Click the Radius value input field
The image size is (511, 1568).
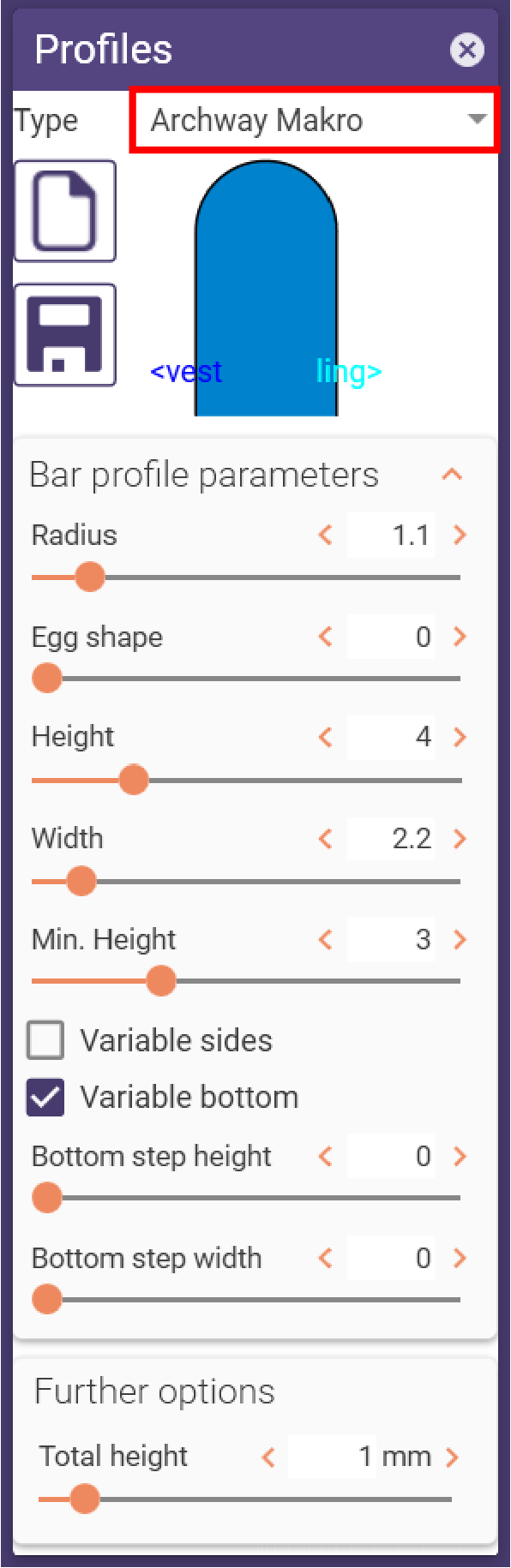point(391,536)
